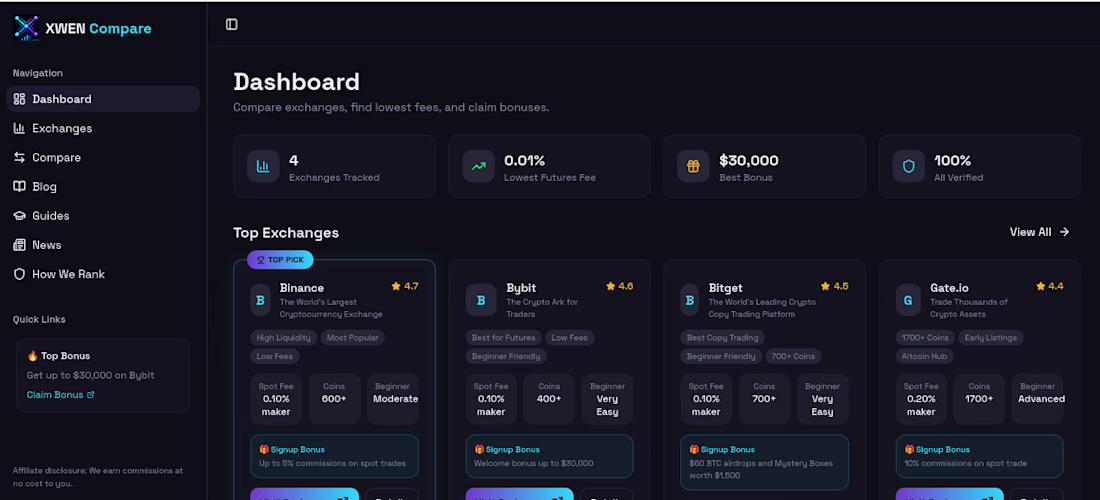
Task: Open Guides in the sidebar
Action: coord(103,216)
